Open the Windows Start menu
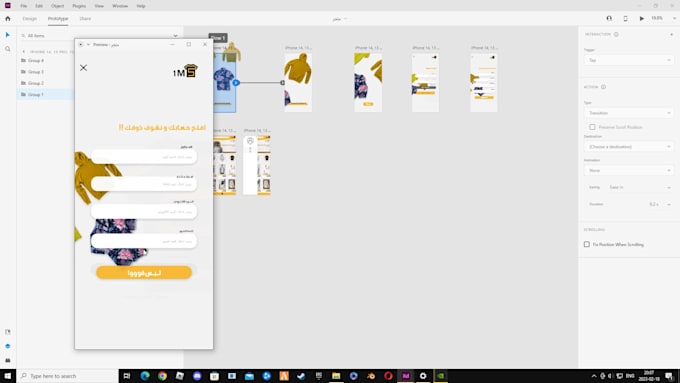 8,376
